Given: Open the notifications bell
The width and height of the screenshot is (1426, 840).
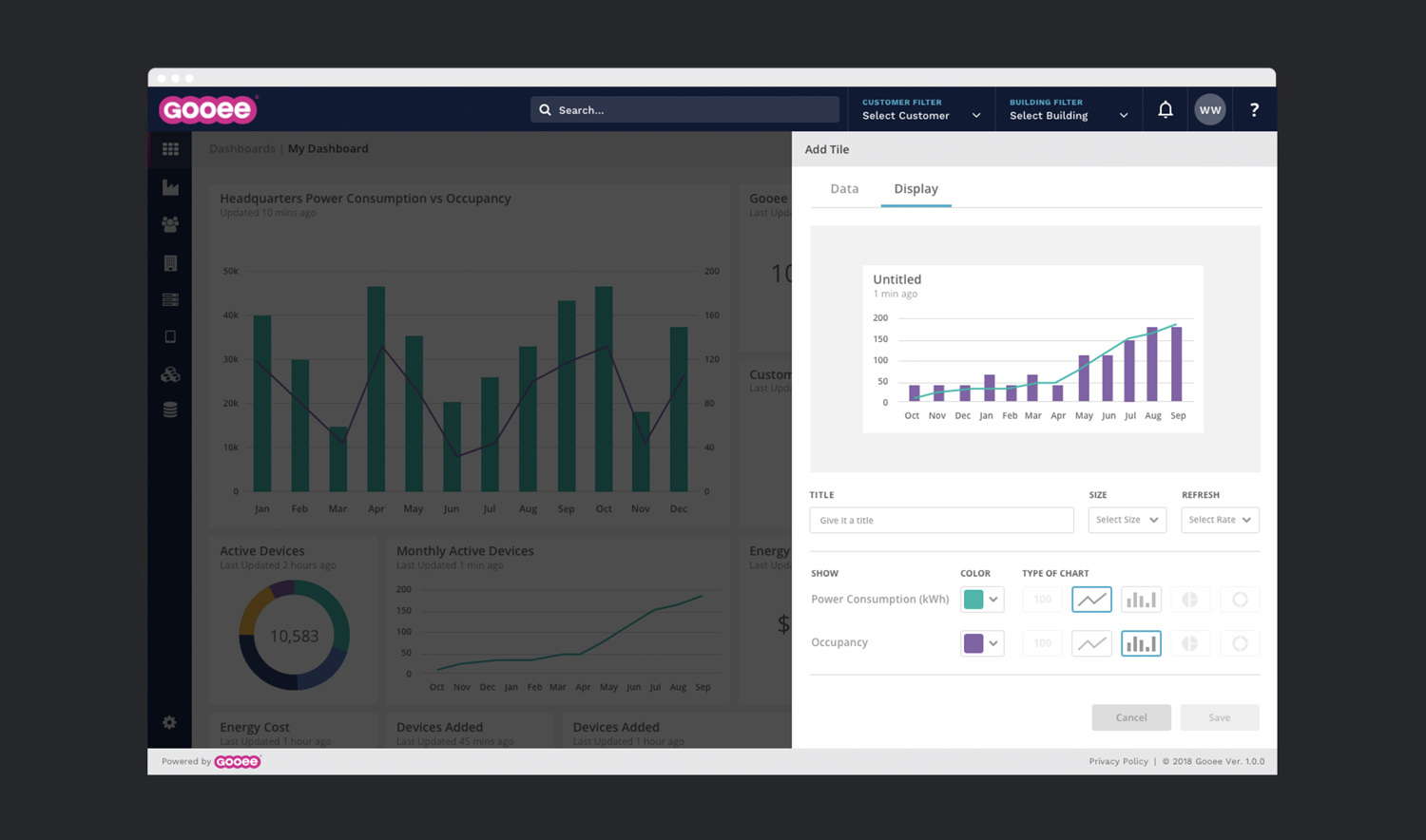Looking at the screenshot, I should pos(1166,109).
